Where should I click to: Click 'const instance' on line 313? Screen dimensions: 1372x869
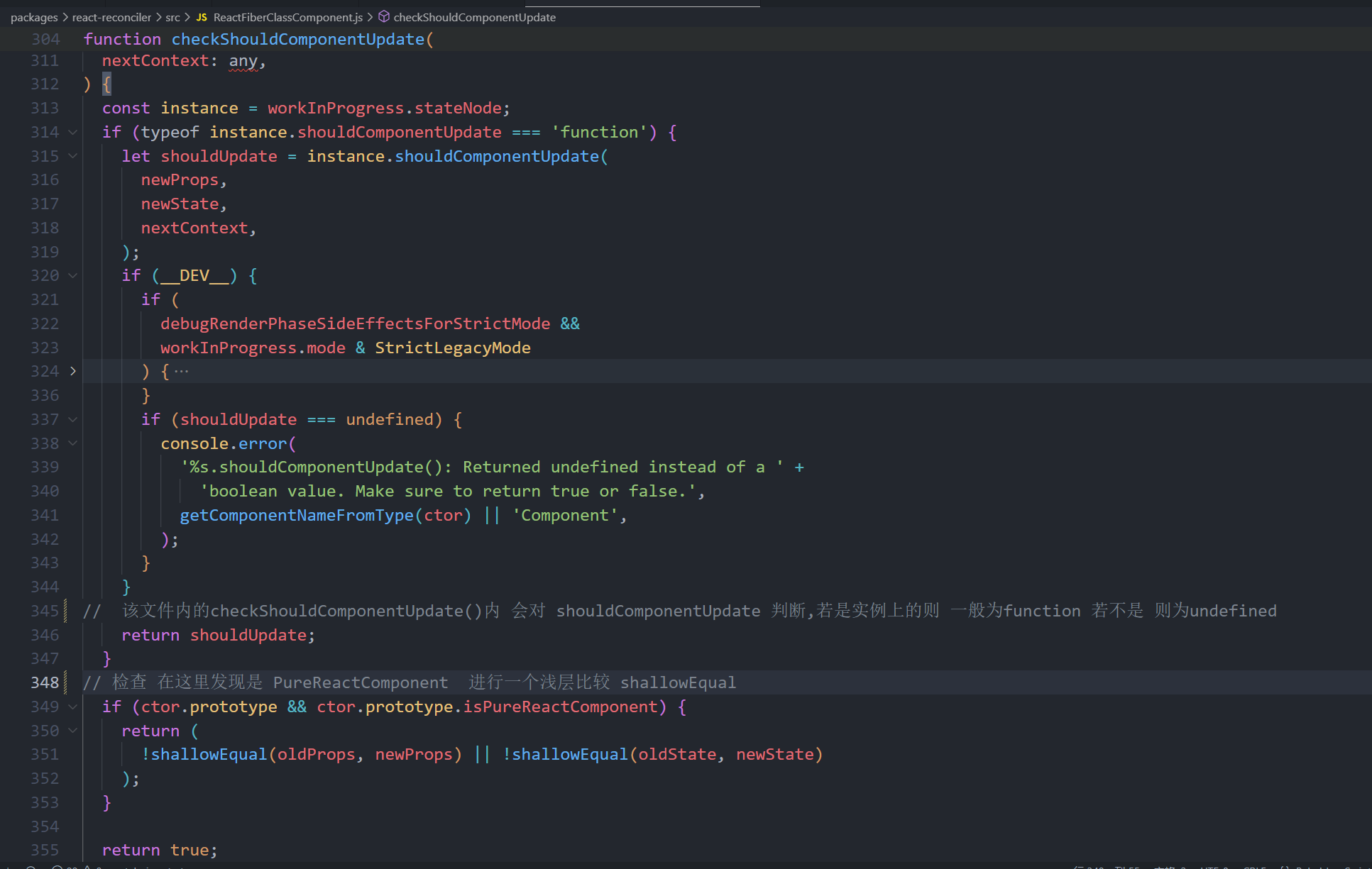(170, 108)
